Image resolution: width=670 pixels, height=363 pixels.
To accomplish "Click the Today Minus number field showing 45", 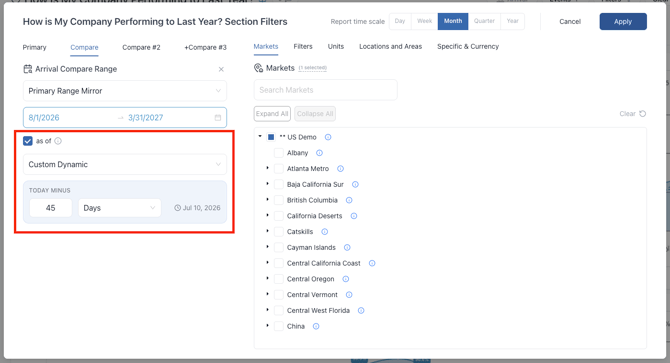I will coord(50,208).
